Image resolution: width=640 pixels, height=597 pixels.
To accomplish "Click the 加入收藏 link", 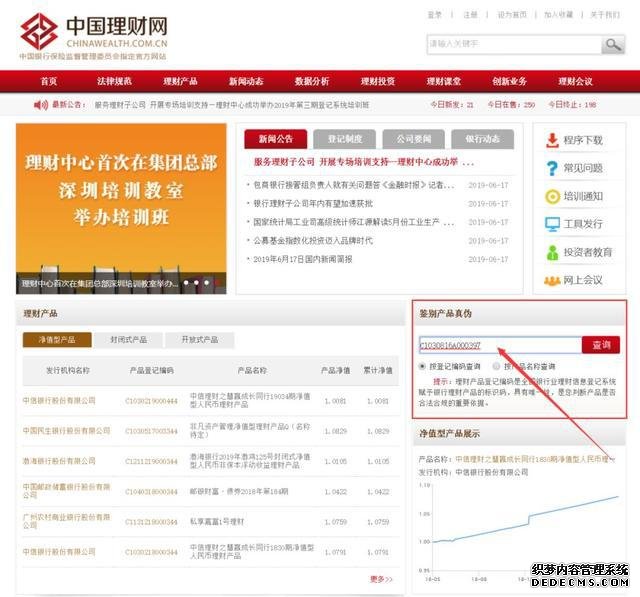I will (558, 15).
